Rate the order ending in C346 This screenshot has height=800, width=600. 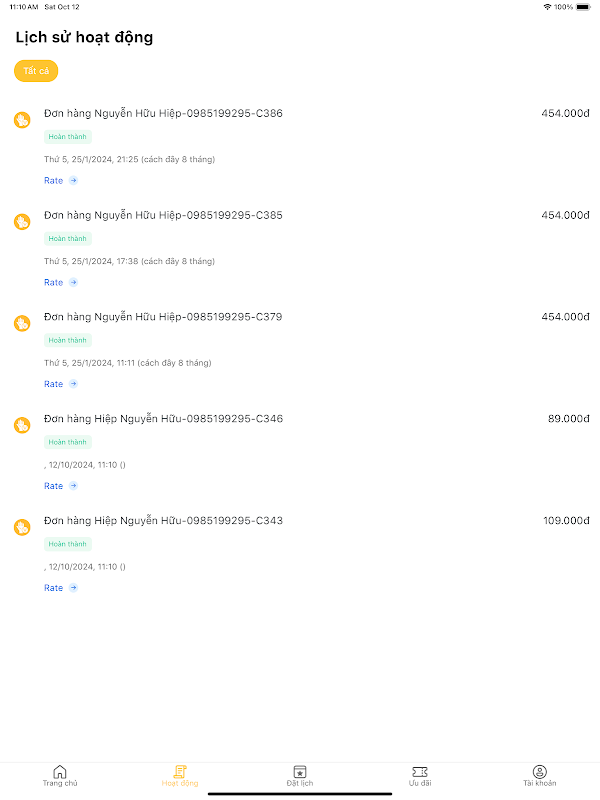[x=54, y=486]
